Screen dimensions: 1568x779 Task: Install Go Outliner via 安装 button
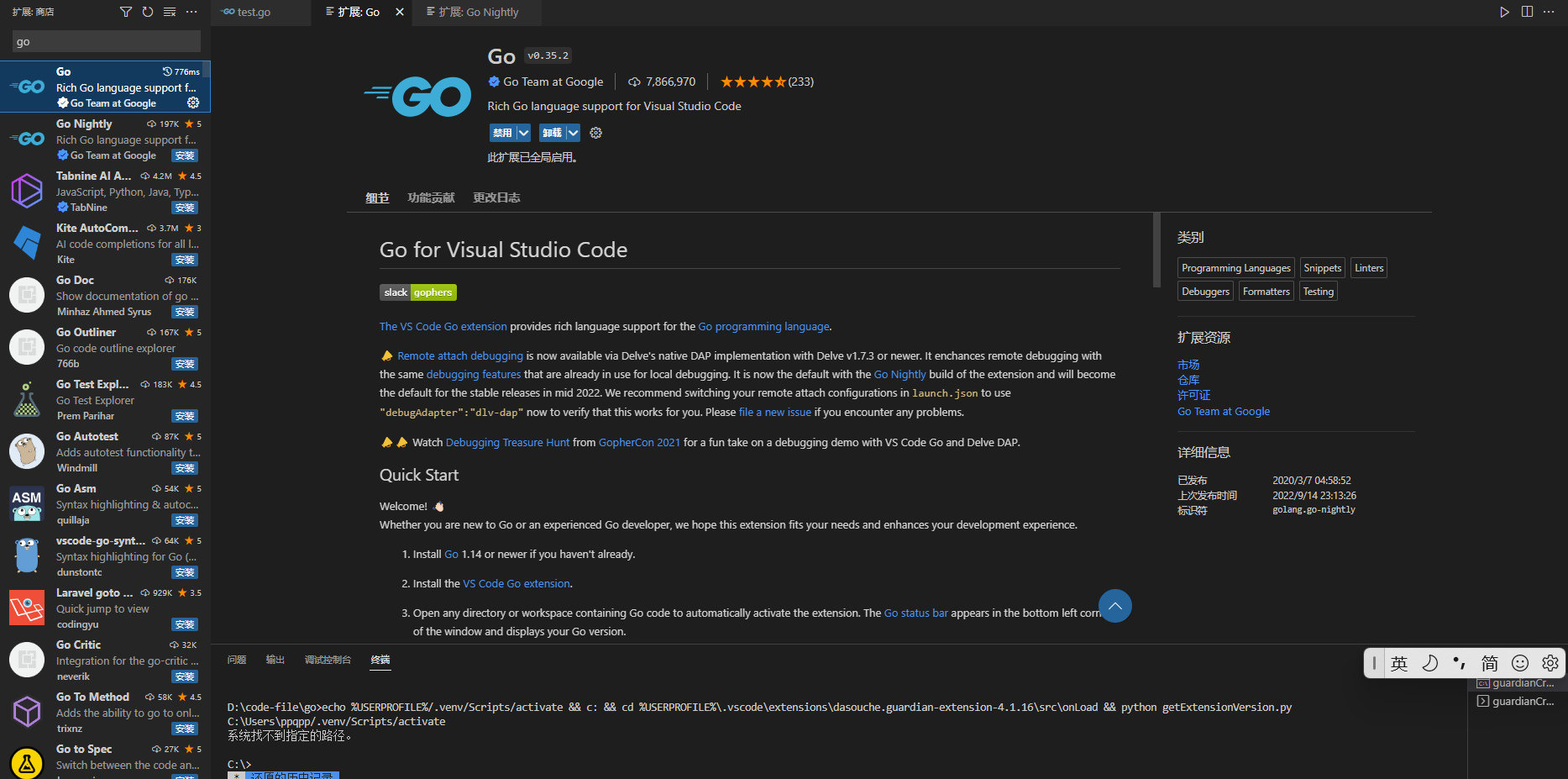click(185, 364)
